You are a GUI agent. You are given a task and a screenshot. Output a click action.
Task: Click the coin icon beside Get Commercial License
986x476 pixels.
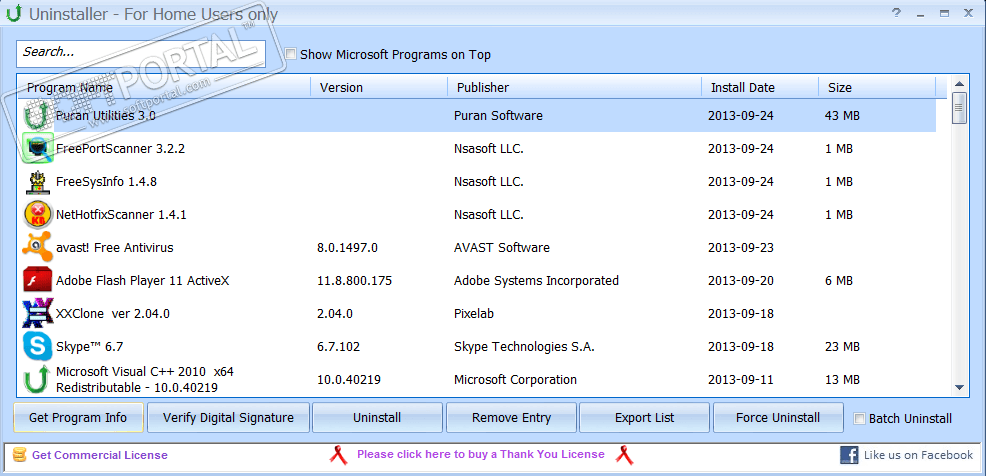tap(20, 455)
